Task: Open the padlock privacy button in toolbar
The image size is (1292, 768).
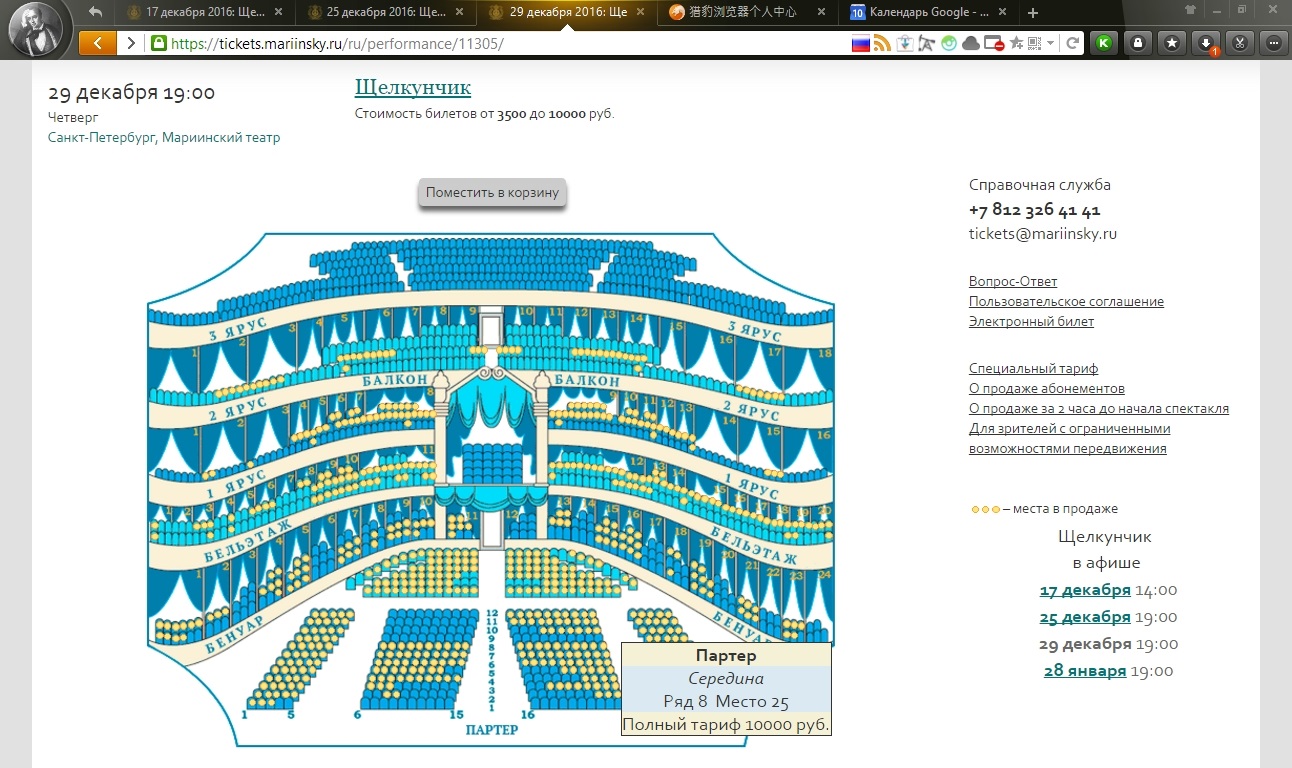Action: (1137, 43)
